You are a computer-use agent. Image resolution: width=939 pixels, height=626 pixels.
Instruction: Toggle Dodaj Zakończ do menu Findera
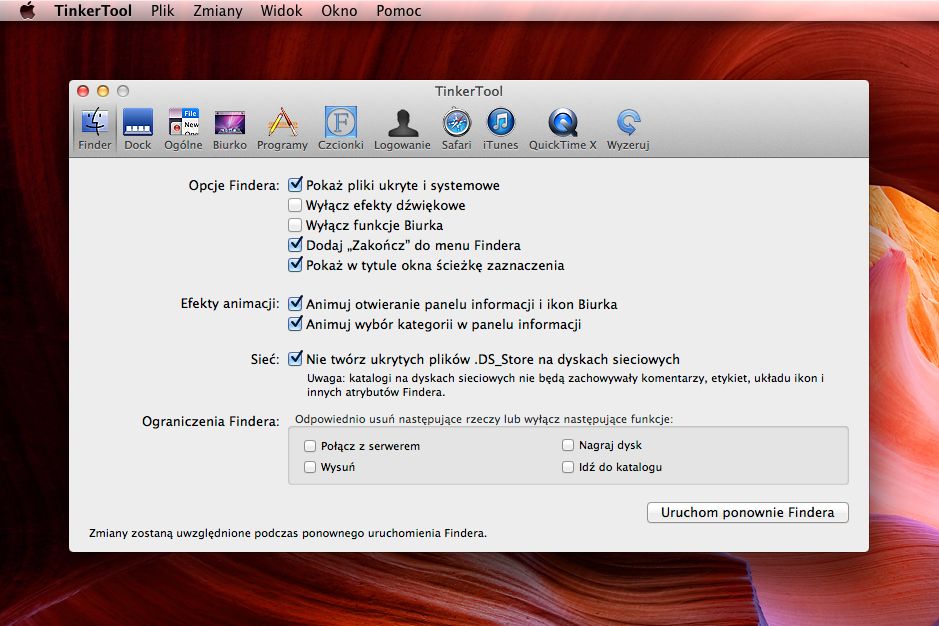[295, 244]
